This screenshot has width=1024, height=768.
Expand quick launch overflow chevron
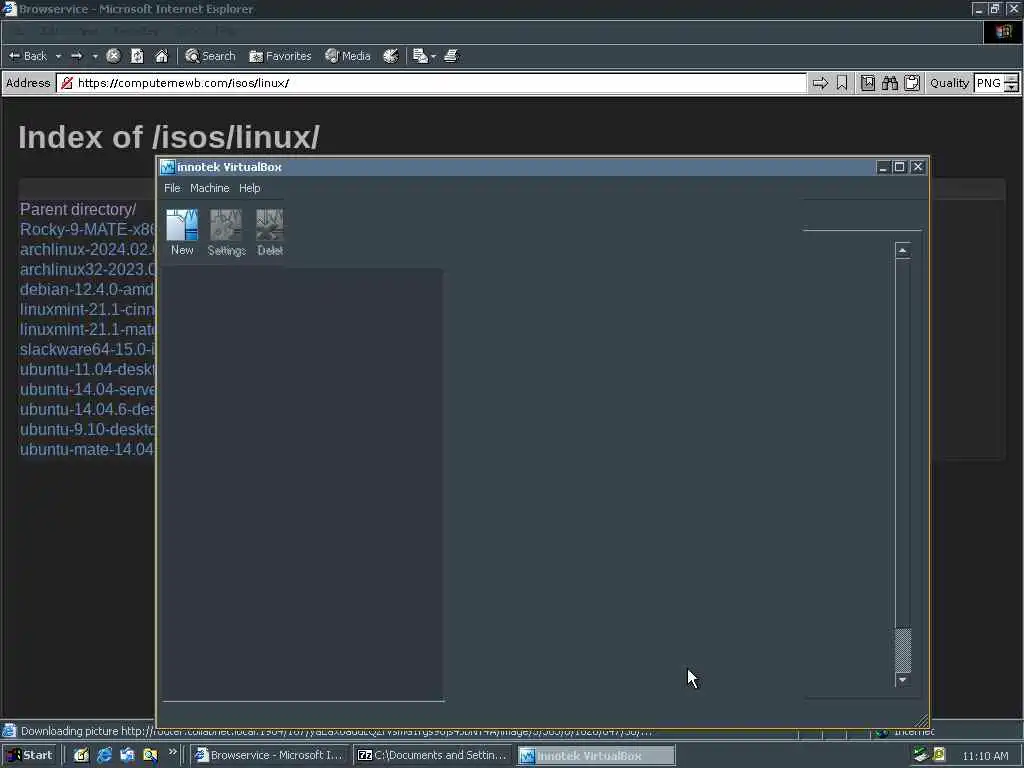point(172,752)
